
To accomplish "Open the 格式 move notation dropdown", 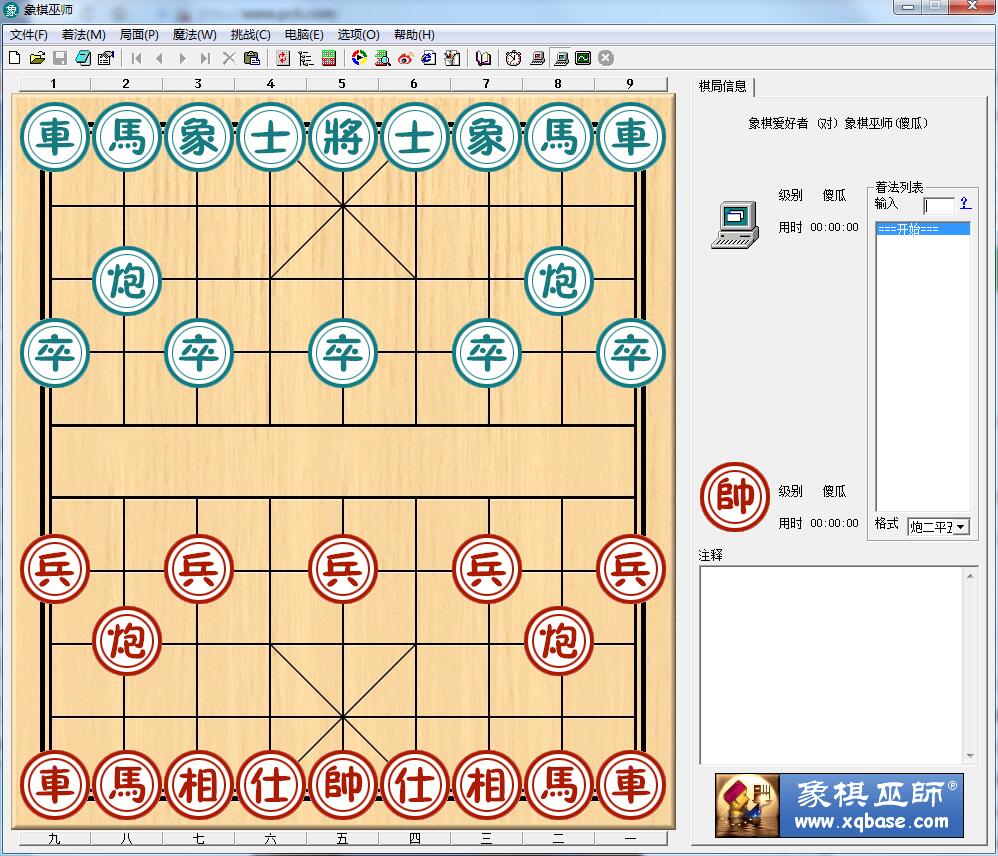I will 941,526.
